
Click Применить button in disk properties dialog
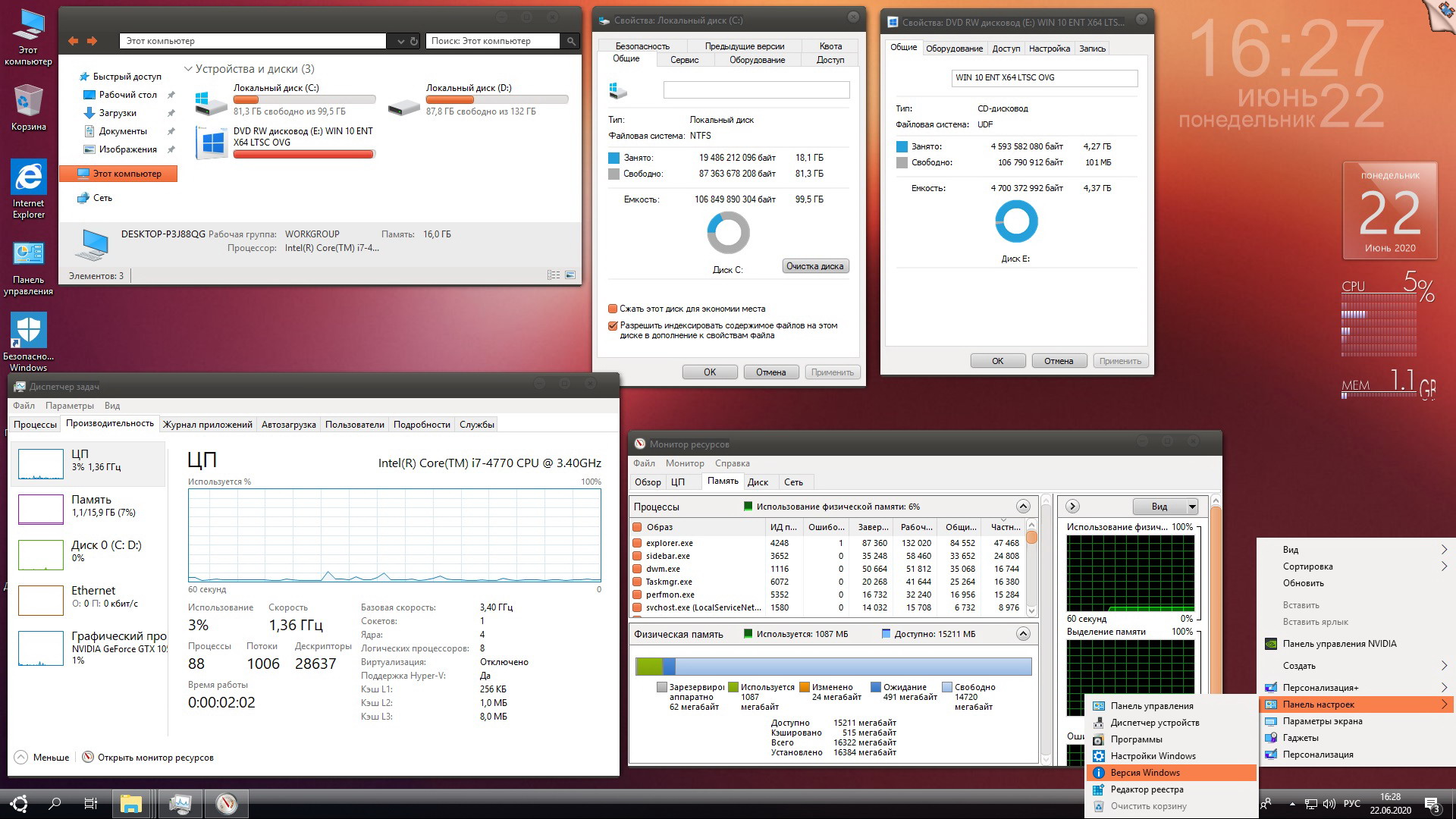pos(831,372)
